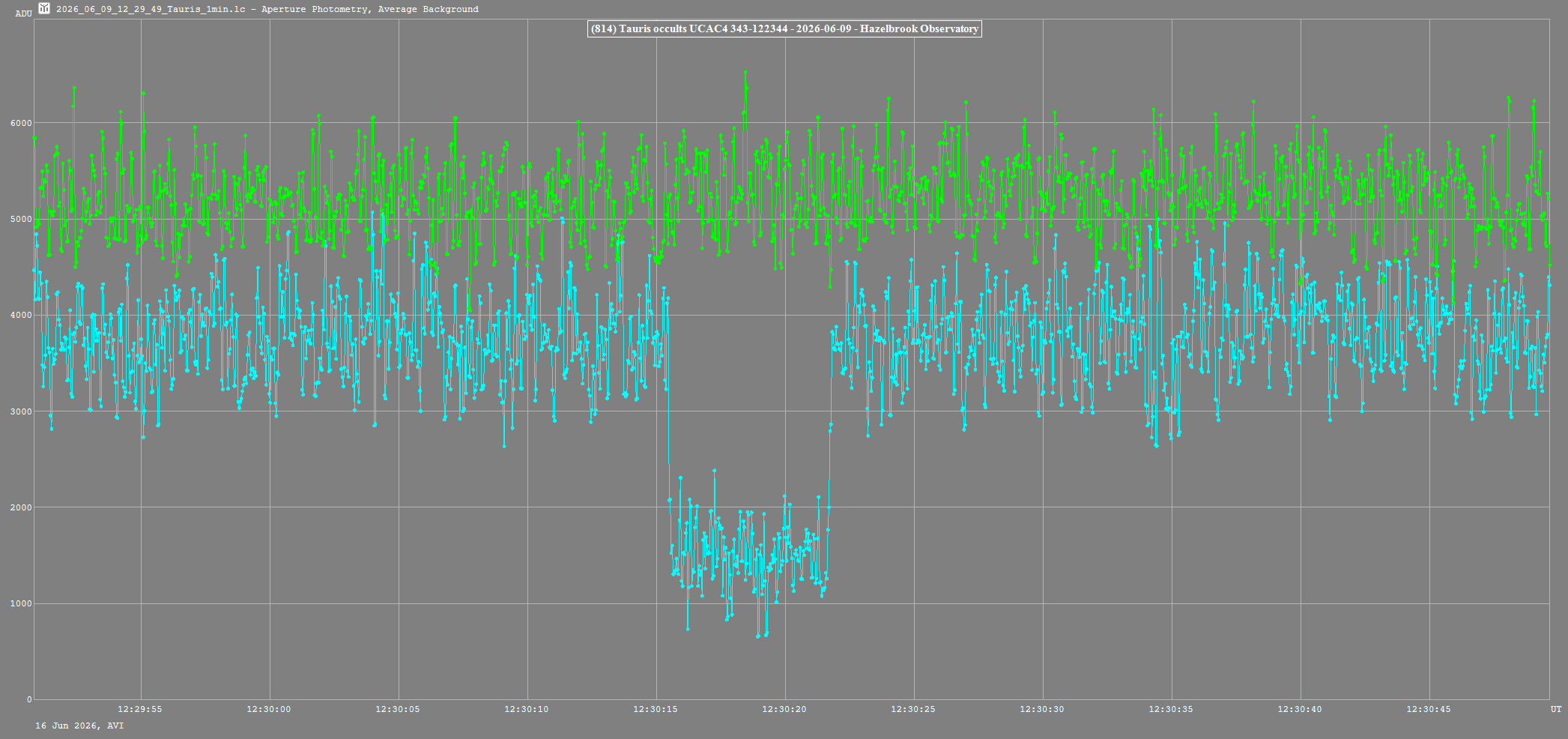Click the '12:30:15' time axis label
This screenshot has width=1568, height=739.
click(656, 709)
